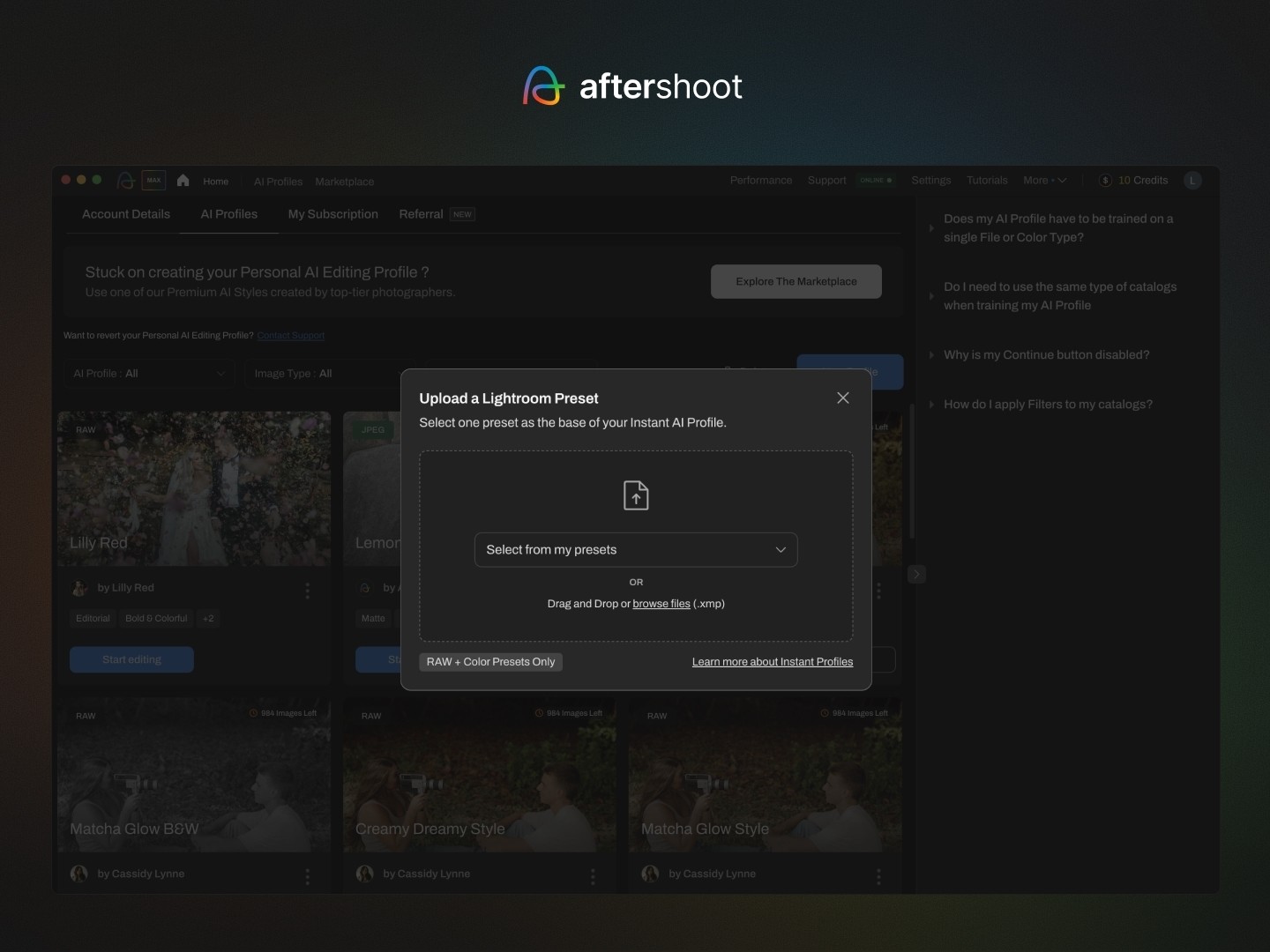Open the user avatar in top right
1270x952 pixels.
tap(1192, 181)
